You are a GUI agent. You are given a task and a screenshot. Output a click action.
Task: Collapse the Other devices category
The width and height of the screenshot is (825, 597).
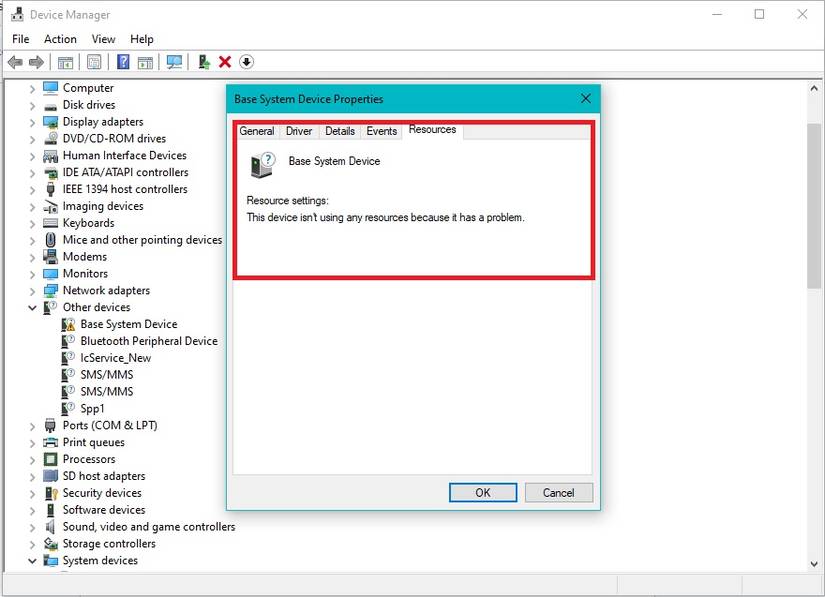[x=33, y=307]
